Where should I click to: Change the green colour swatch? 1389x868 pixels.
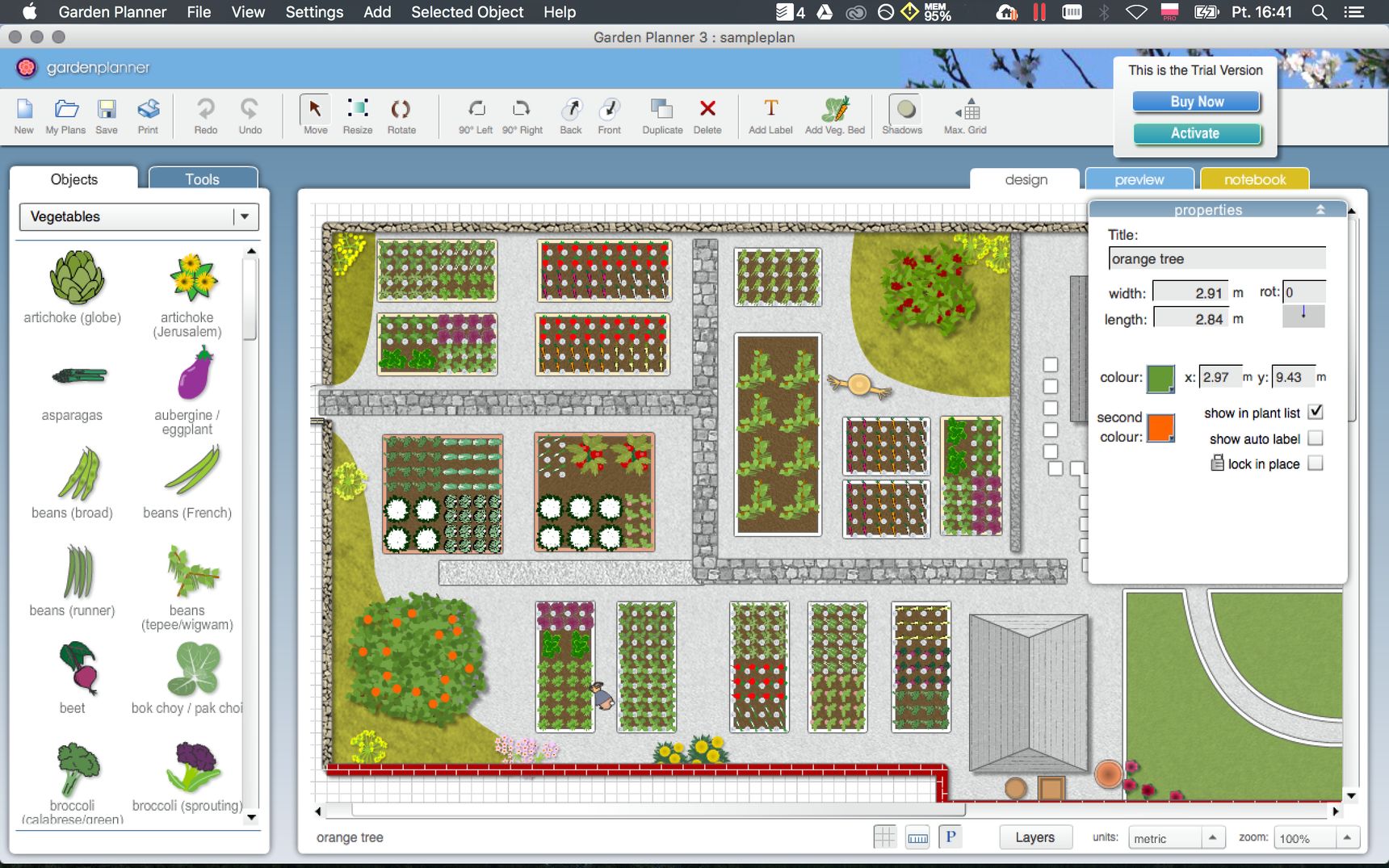(1160, 378)
